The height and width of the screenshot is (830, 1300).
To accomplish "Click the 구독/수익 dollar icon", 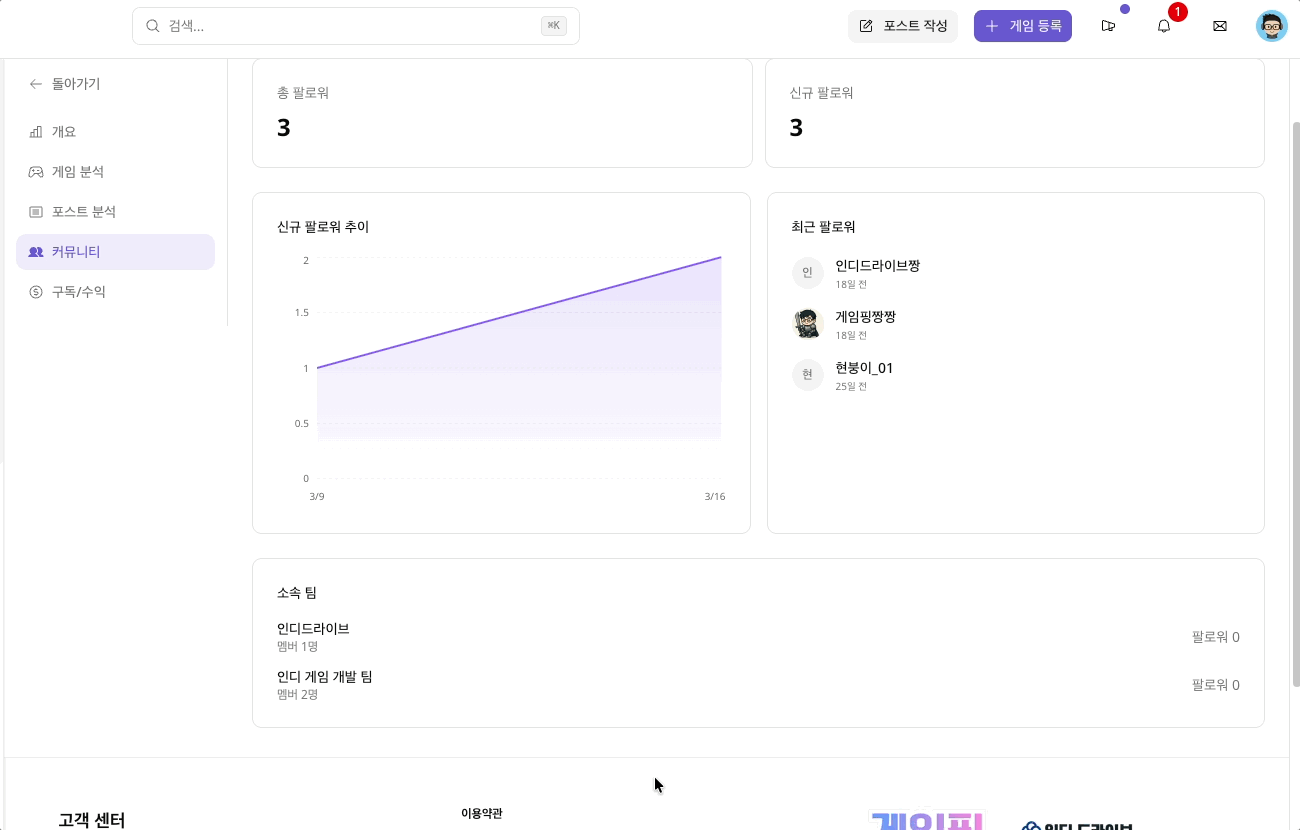I will point(36,292).
